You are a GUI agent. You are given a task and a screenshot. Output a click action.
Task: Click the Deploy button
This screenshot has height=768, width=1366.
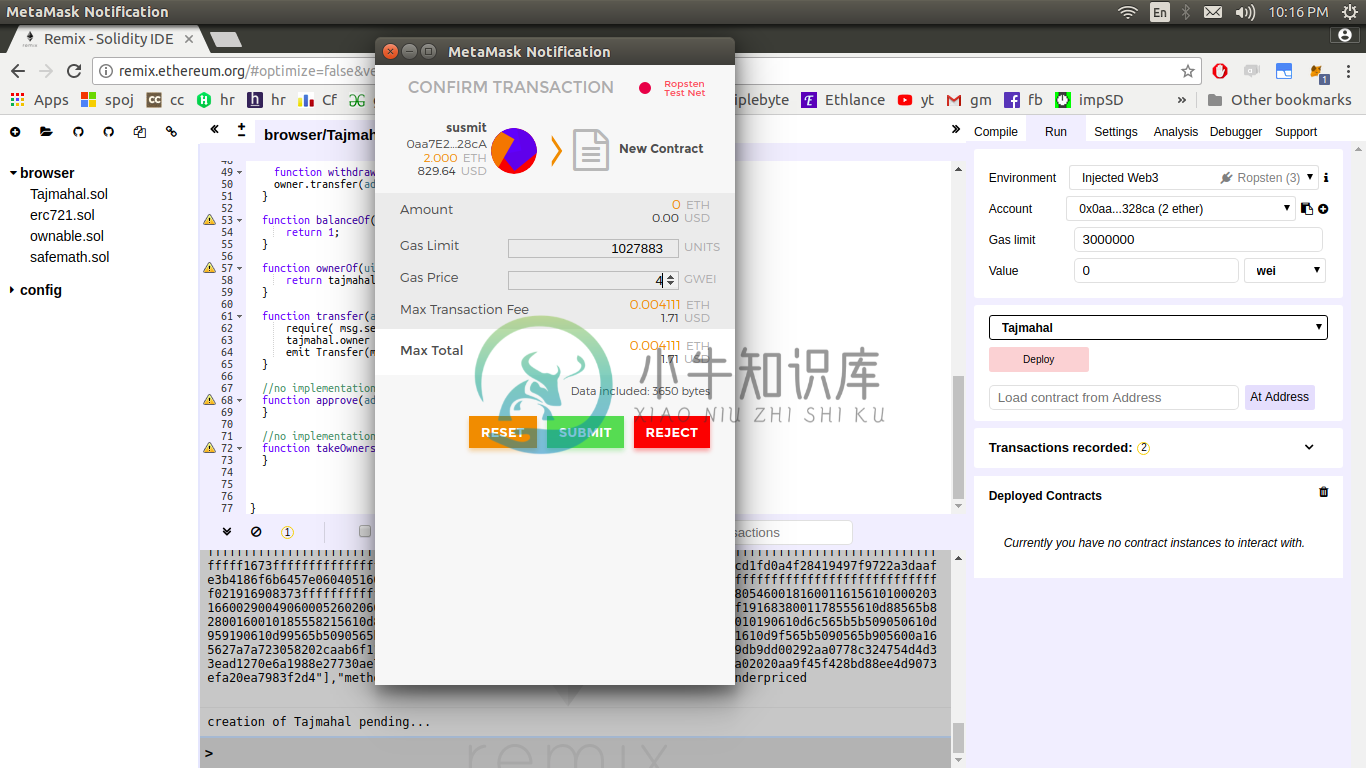(x=1039, y=359)
